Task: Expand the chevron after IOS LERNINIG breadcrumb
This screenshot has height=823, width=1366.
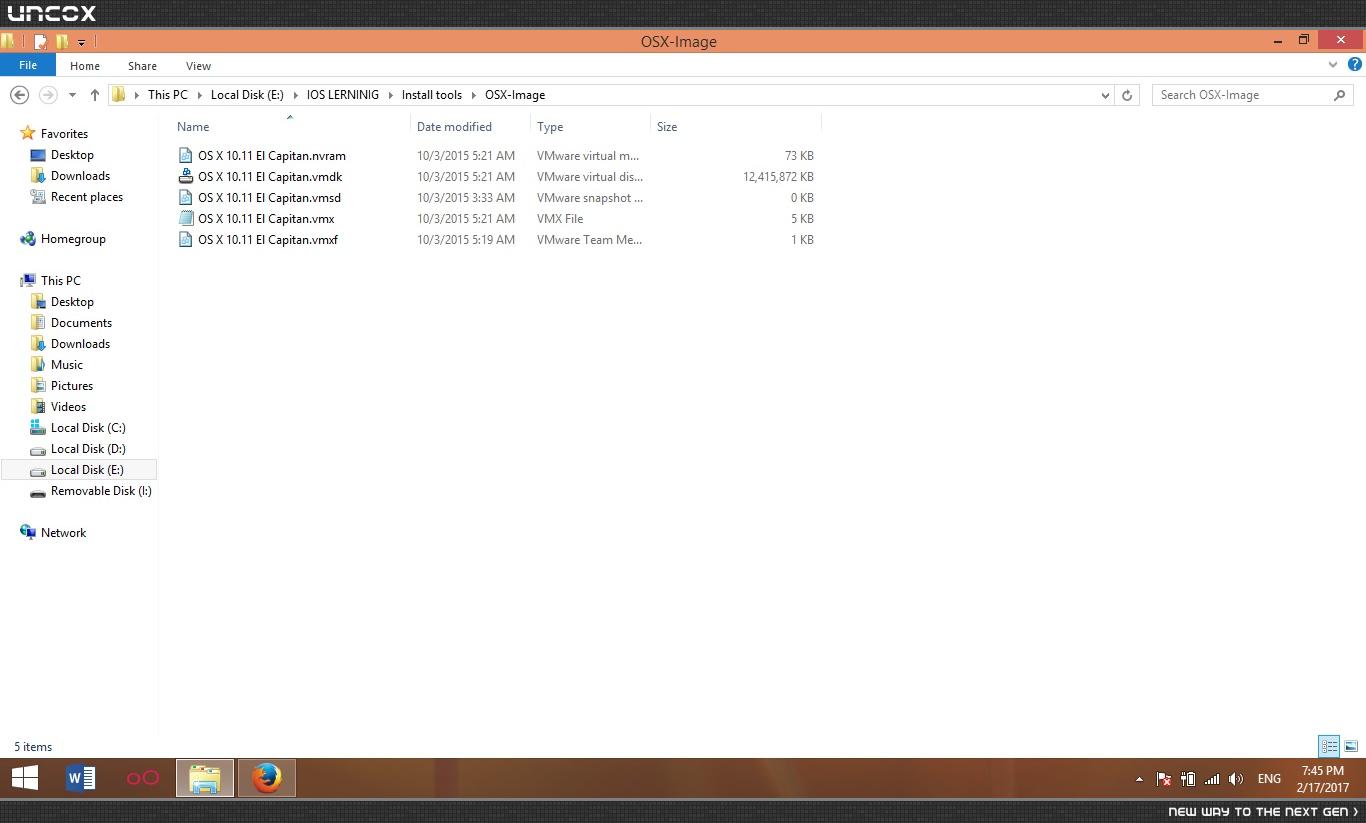Action: click(x=390, y=95)
